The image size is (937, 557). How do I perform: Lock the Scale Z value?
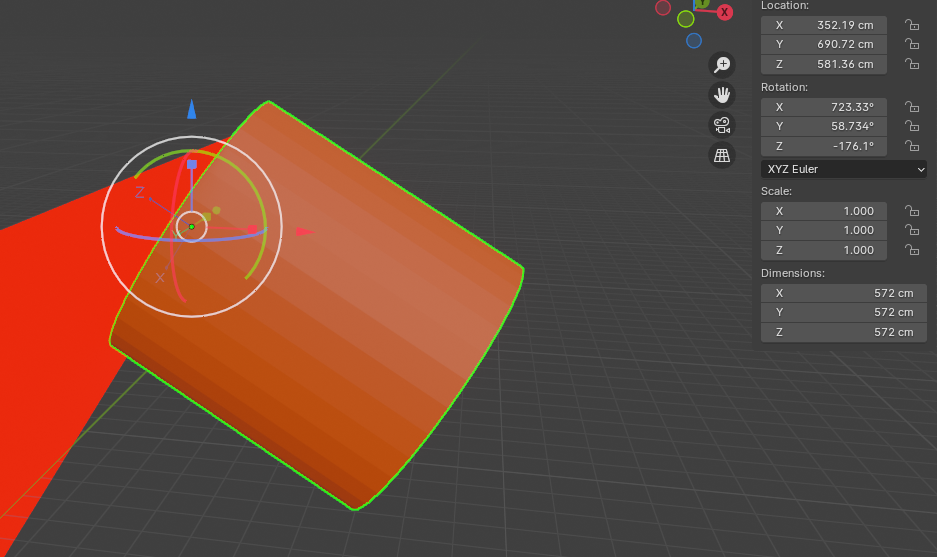pyautogui.click(x=912, y=250)
